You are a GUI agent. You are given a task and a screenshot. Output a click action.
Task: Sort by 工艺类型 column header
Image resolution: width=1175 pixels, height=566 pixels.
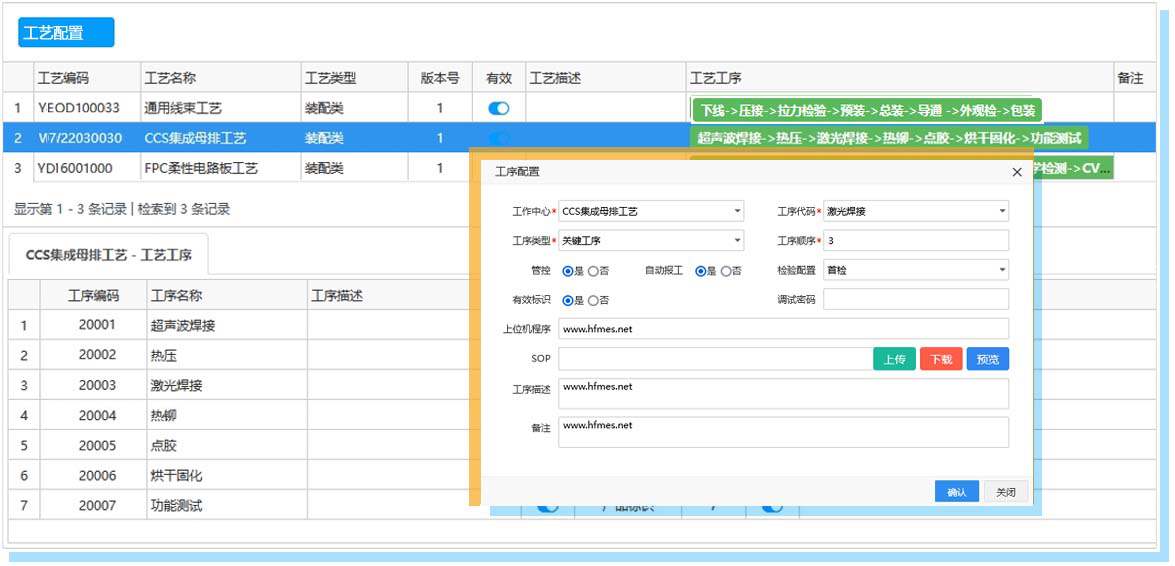tap(354, 78)
